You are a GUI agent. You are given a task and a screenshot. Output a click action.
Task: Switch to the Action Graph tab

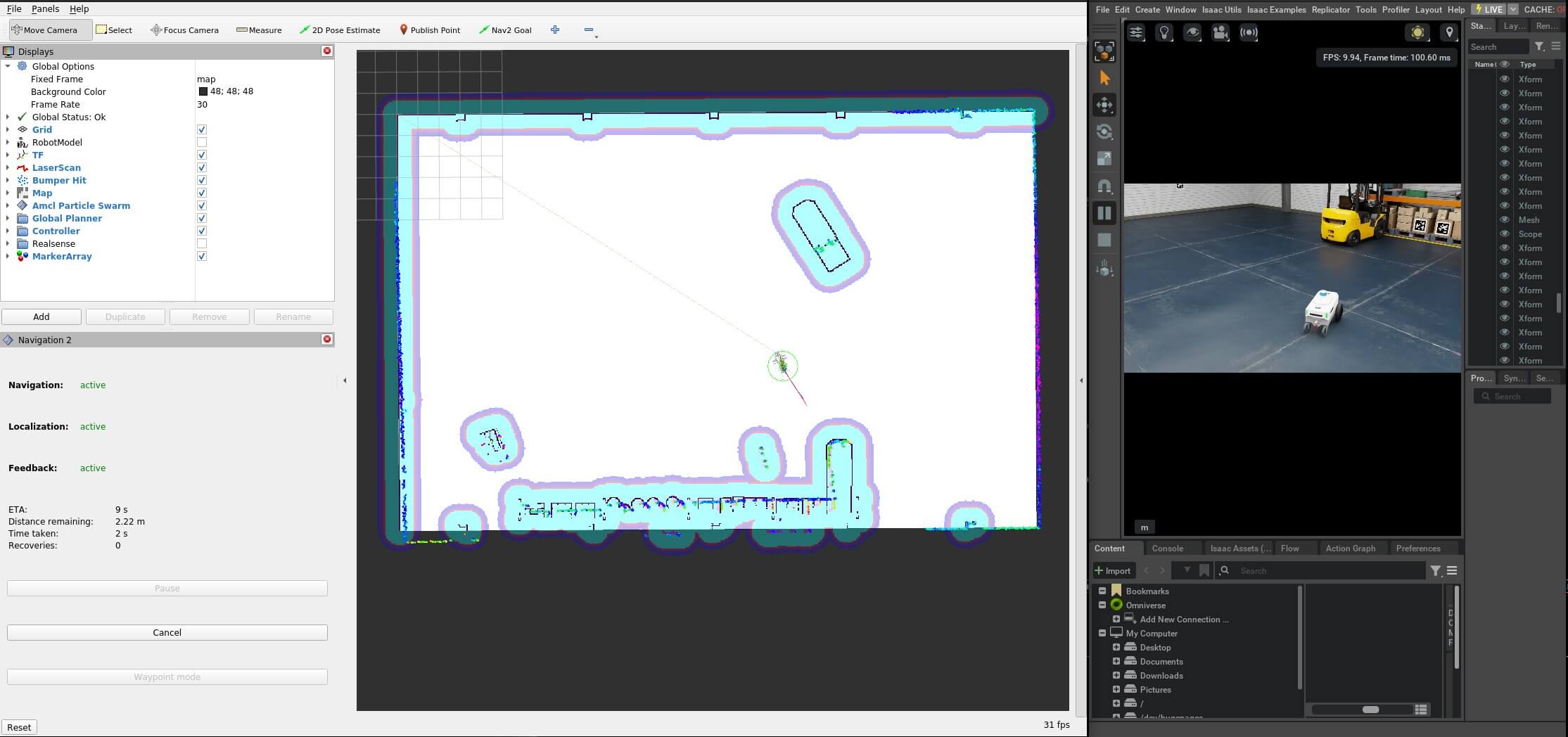click(x=1350, y=549)
